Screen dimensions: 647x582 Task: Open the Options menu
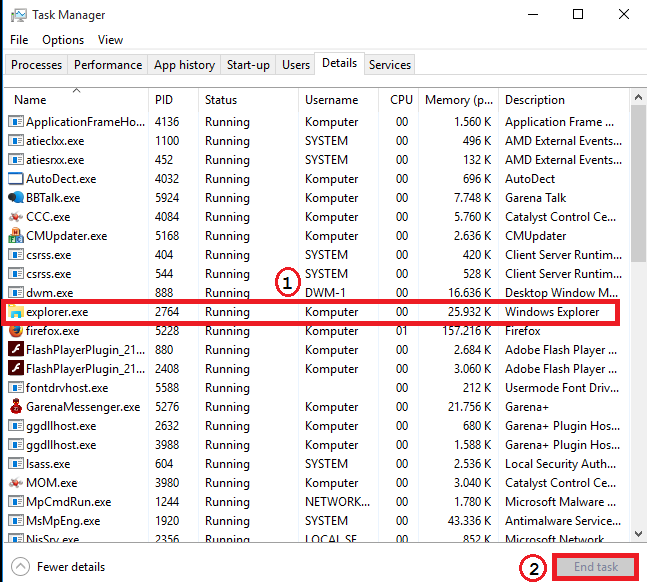click(63, 40)
